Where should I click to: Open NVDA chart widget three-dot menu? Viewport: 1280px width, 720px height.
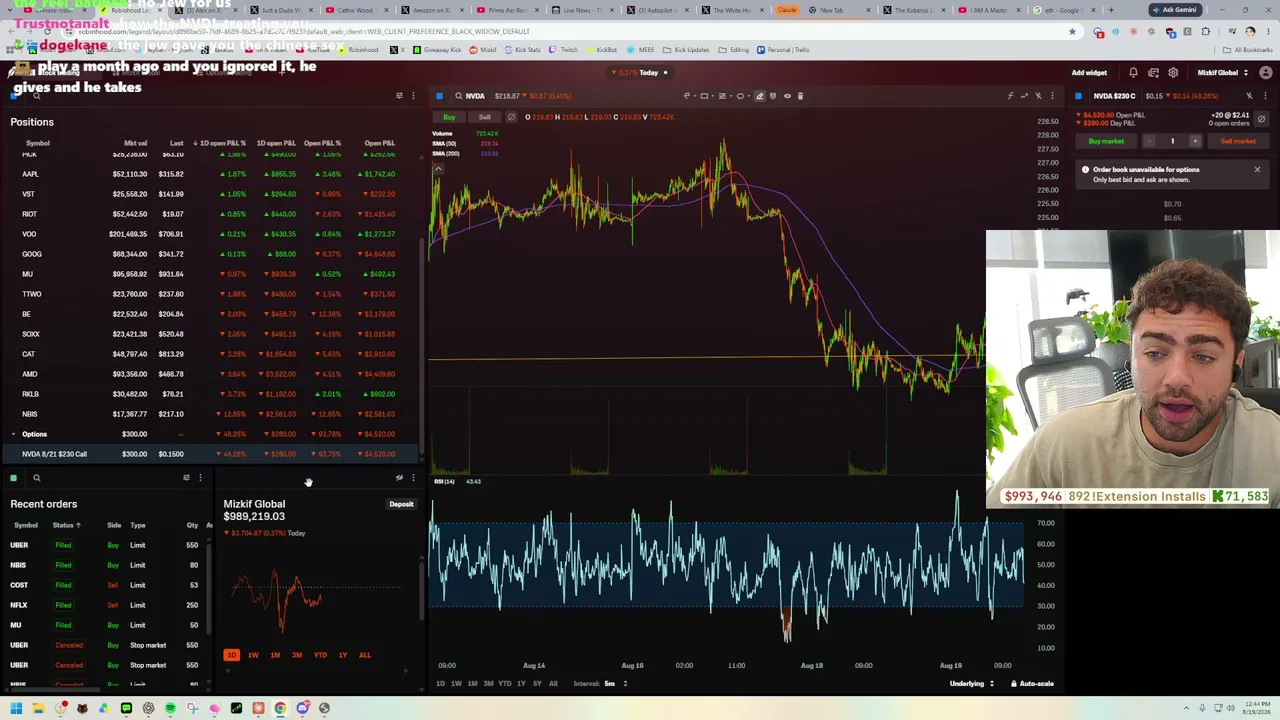tap(1052, 96)
